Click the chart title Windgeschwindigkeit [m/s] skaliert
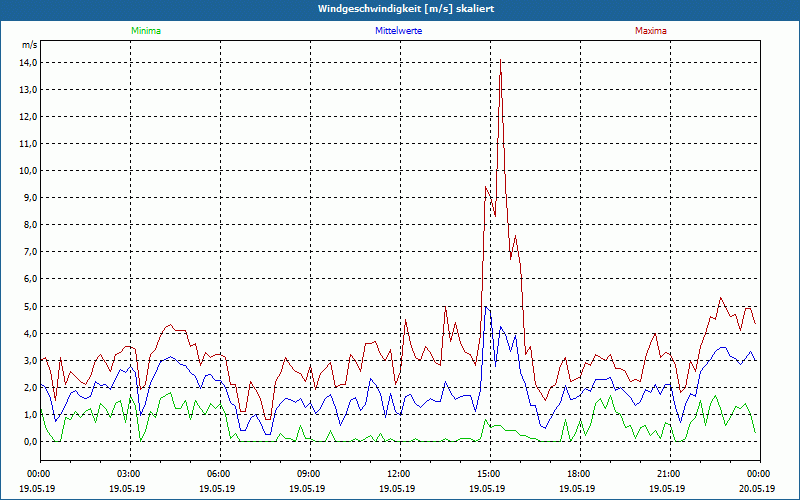The height and width of the screenshot is (500, 800). tap(406, 9)
